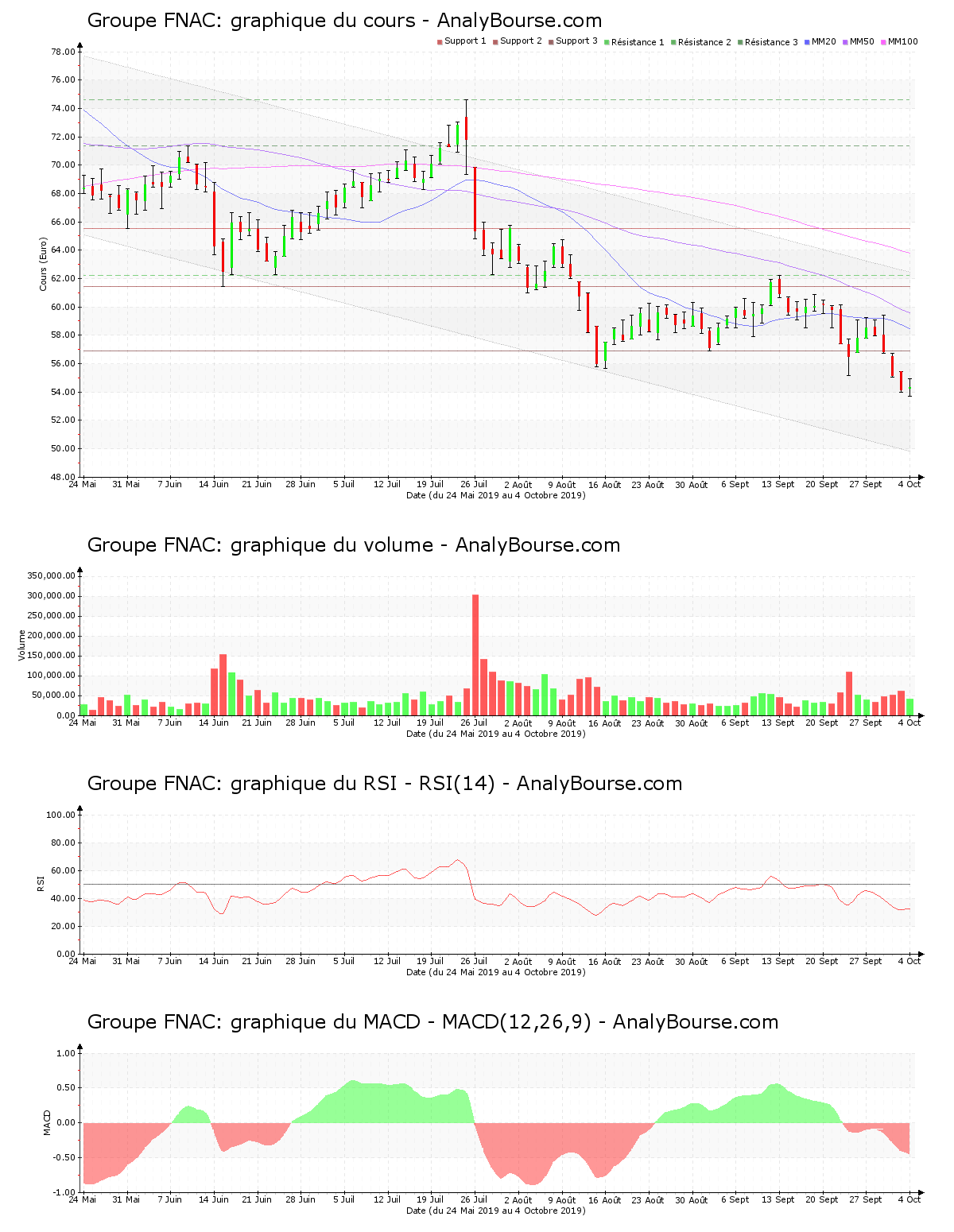Click the 70.00 tick on price chart
The width and height of the screenshot is (954, 1232).
coord(63,165)
